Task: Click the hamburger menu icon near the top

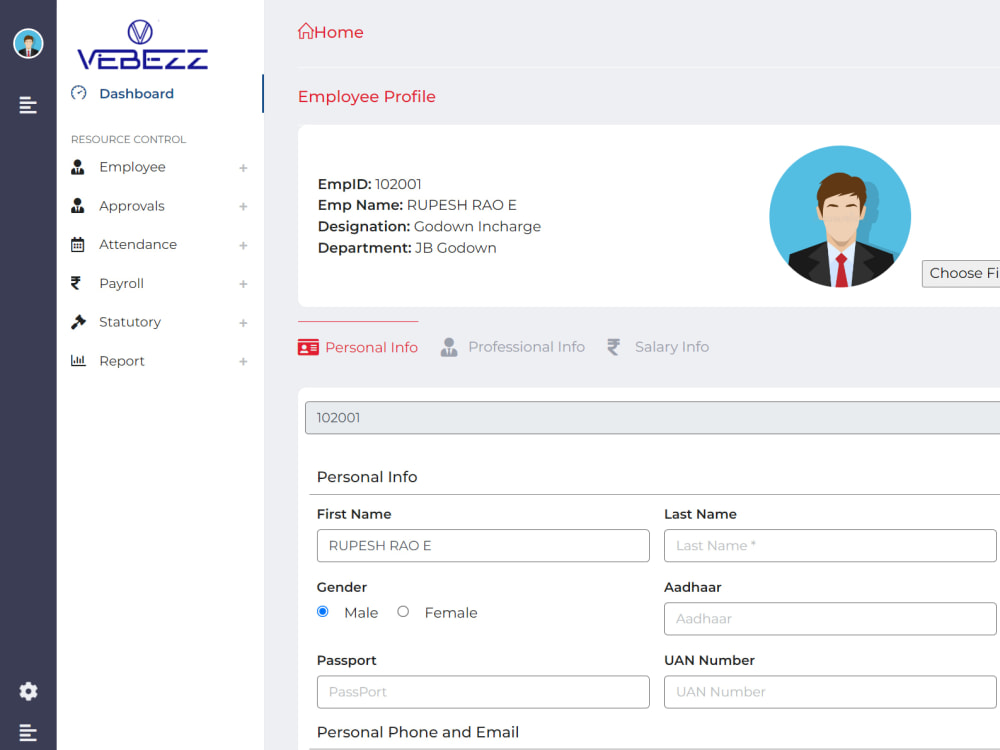Action: [27, 105]
